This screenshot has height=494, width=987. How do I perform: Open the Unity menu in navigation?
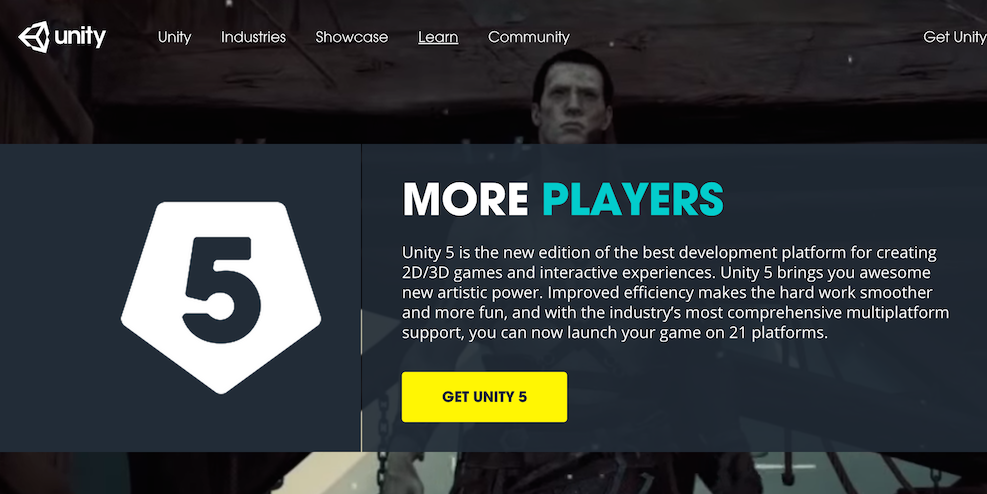[174, 37]
